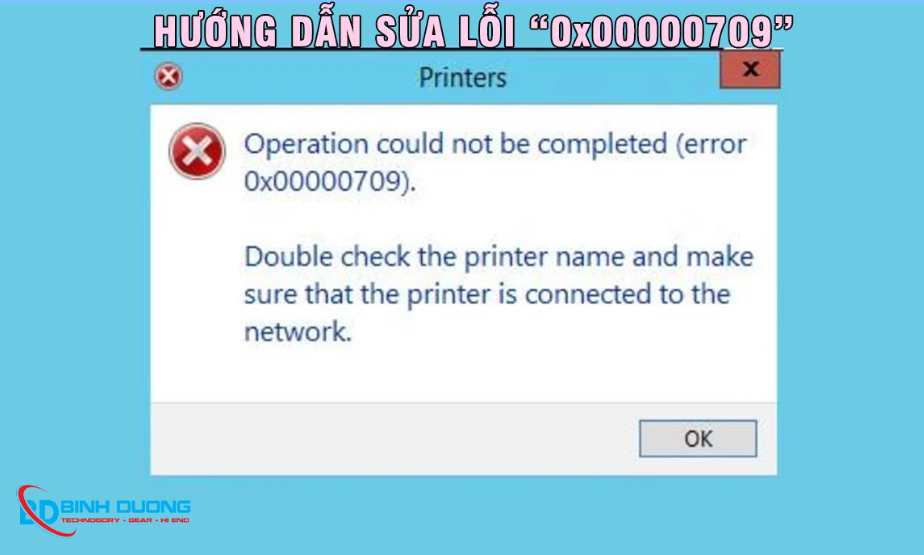Click the dialog's gray footer bar

(x=463, y=439)
